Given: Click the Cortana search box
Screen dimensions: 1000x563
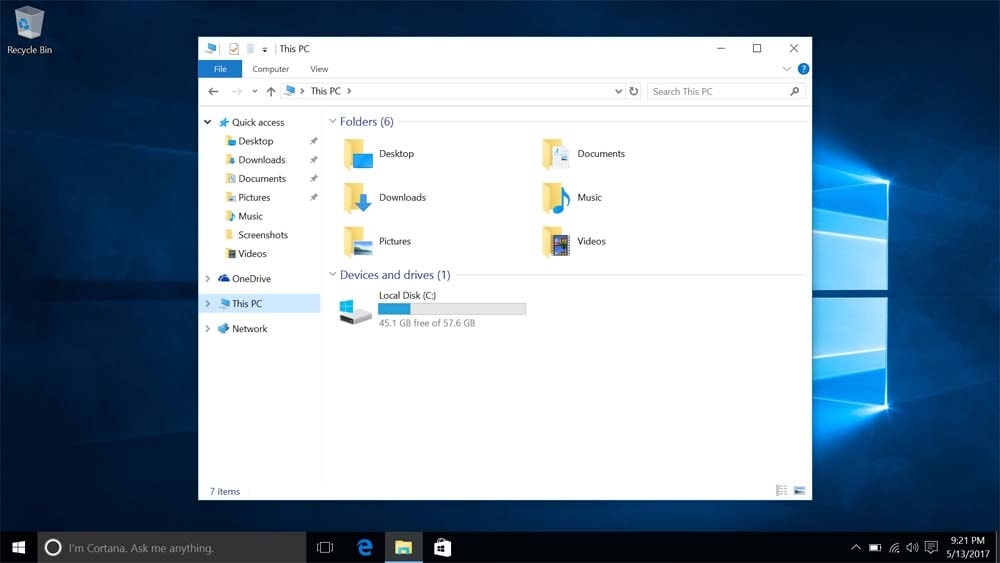Looking at the screenshot, I should 172,548.
